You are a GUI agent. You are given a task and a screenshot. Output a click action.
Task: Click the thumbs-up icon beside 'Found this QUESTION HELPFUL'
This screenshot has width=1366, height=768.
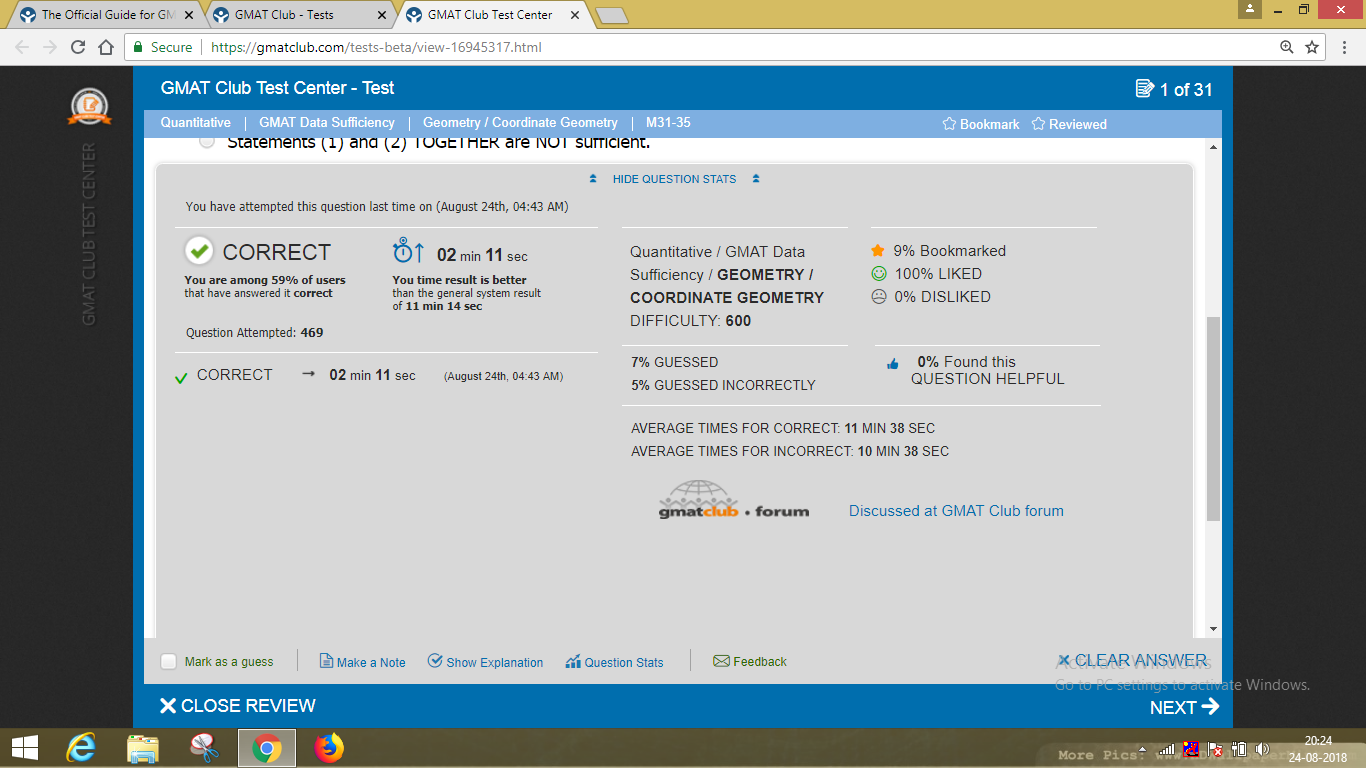[x=892, y=365]
